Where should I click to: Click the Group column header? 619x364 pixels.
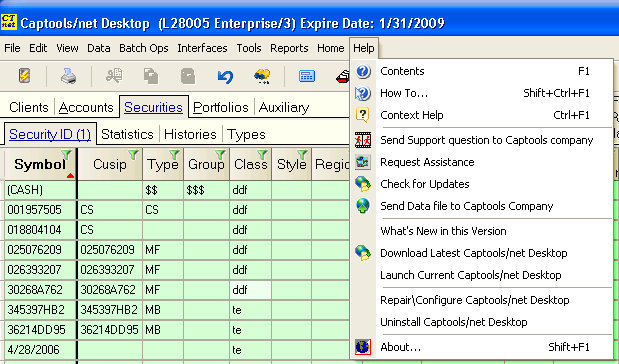point(206,164)
